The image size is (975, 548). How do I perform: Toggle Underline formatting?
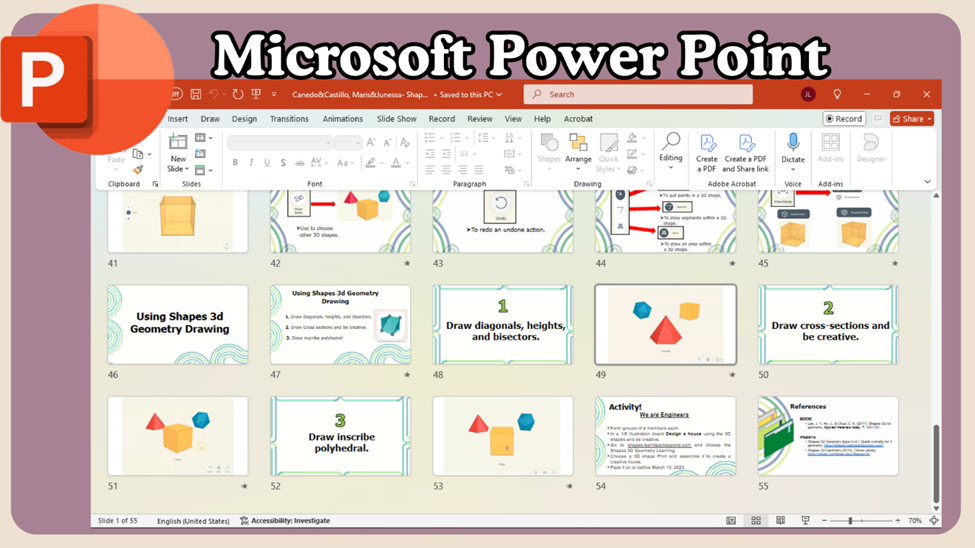[267, 163]
